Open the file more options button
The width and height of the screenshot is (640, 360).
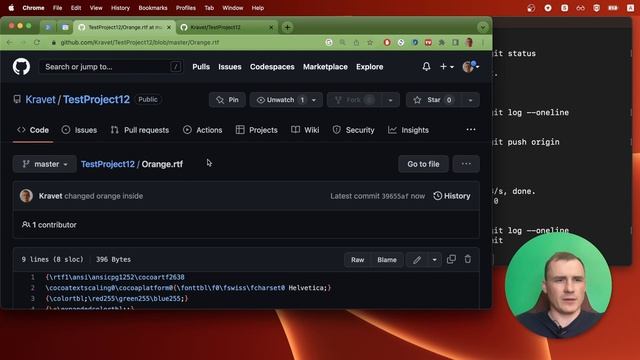coord(466,164)
